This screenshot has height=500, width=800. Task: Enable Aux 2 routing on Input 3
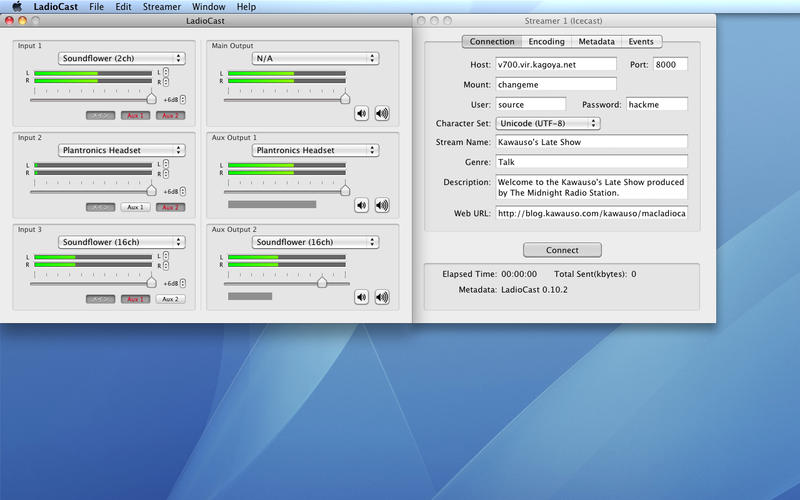[169, 299]
